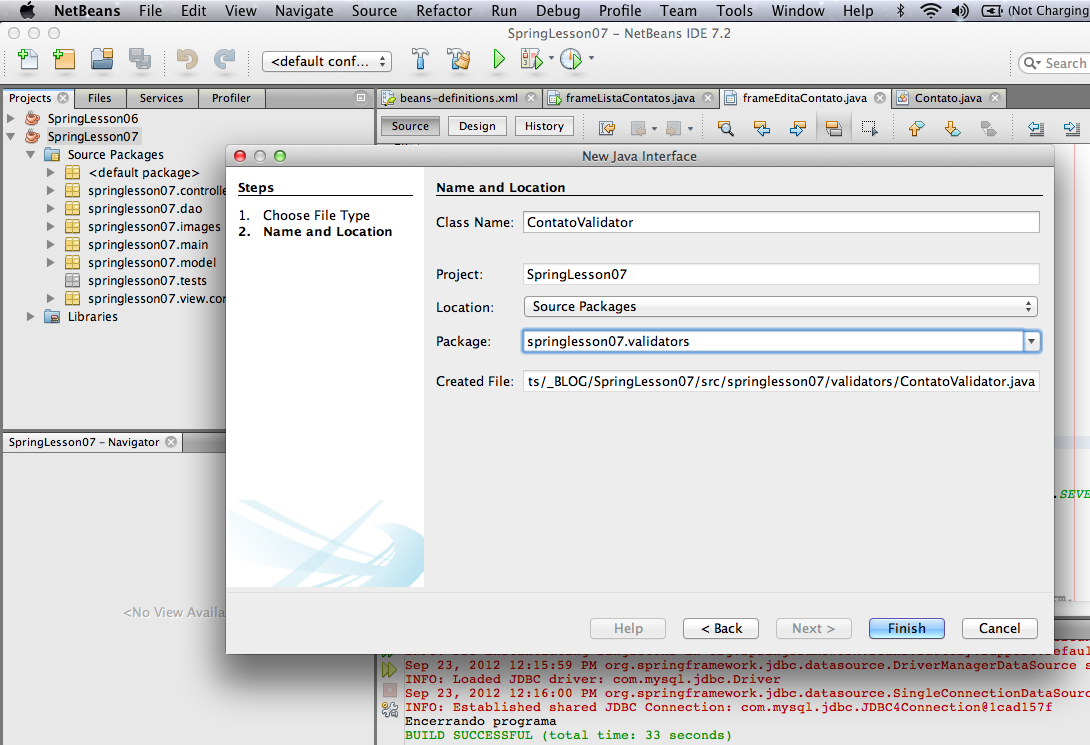This screenshot has height=745, width=1090.
Task: Switch editor to History view
Action: pyautogui.click(x=544, y=126)
